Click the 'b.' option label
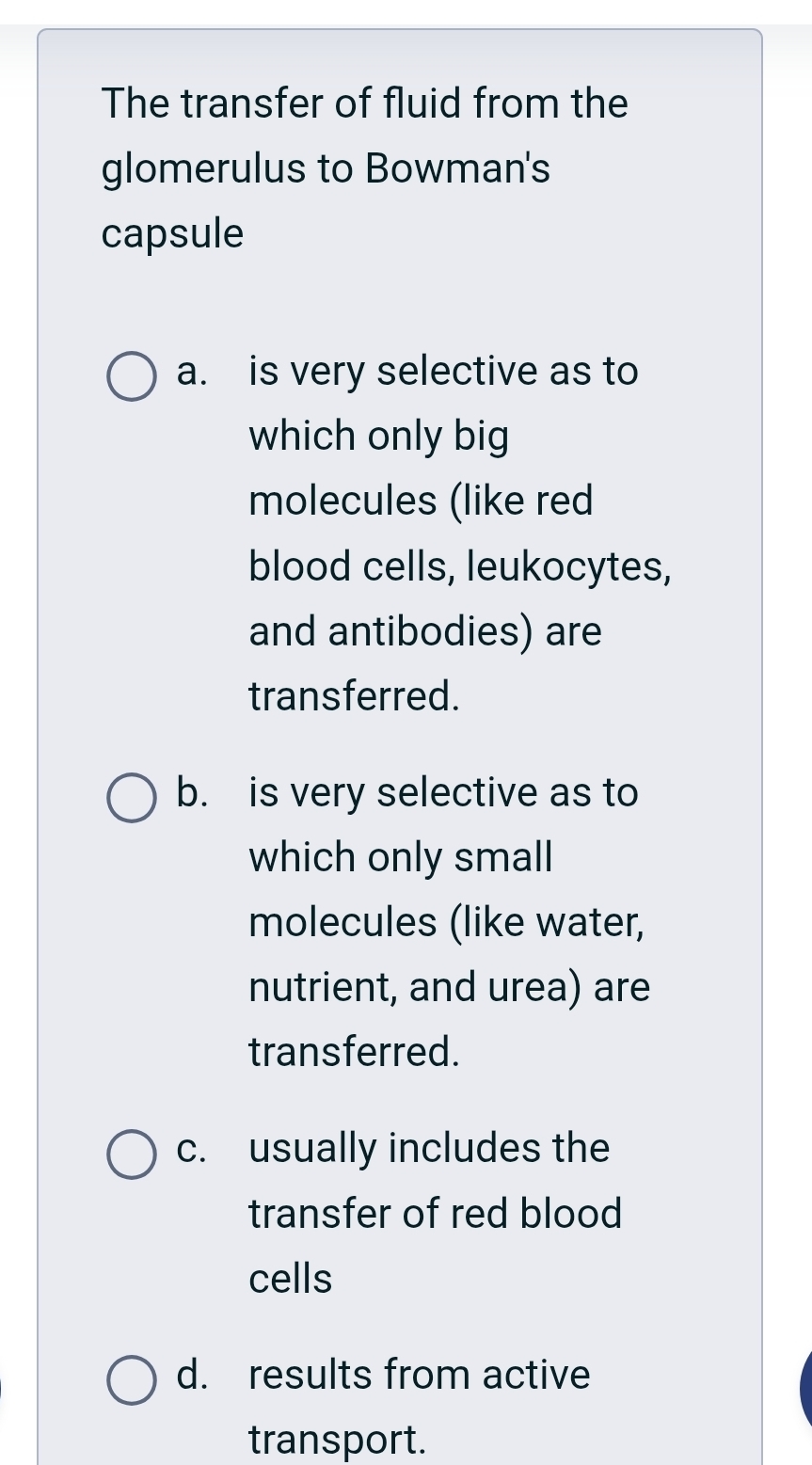Viewport: 812px width, 1465px height. (190, 793)
